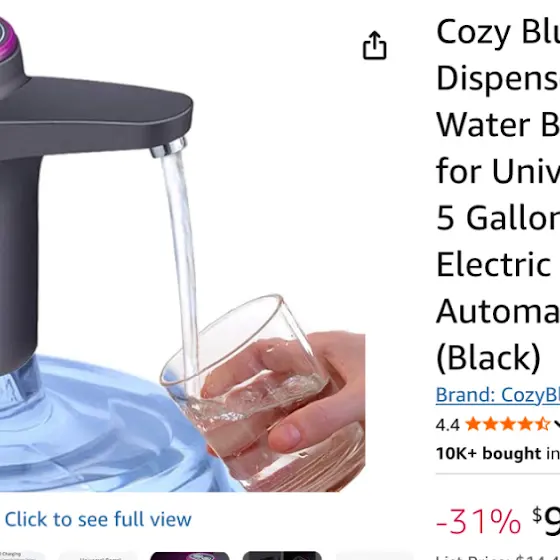
Task: Click the Cozy Blue product title heading
Action: pos(498,195)
